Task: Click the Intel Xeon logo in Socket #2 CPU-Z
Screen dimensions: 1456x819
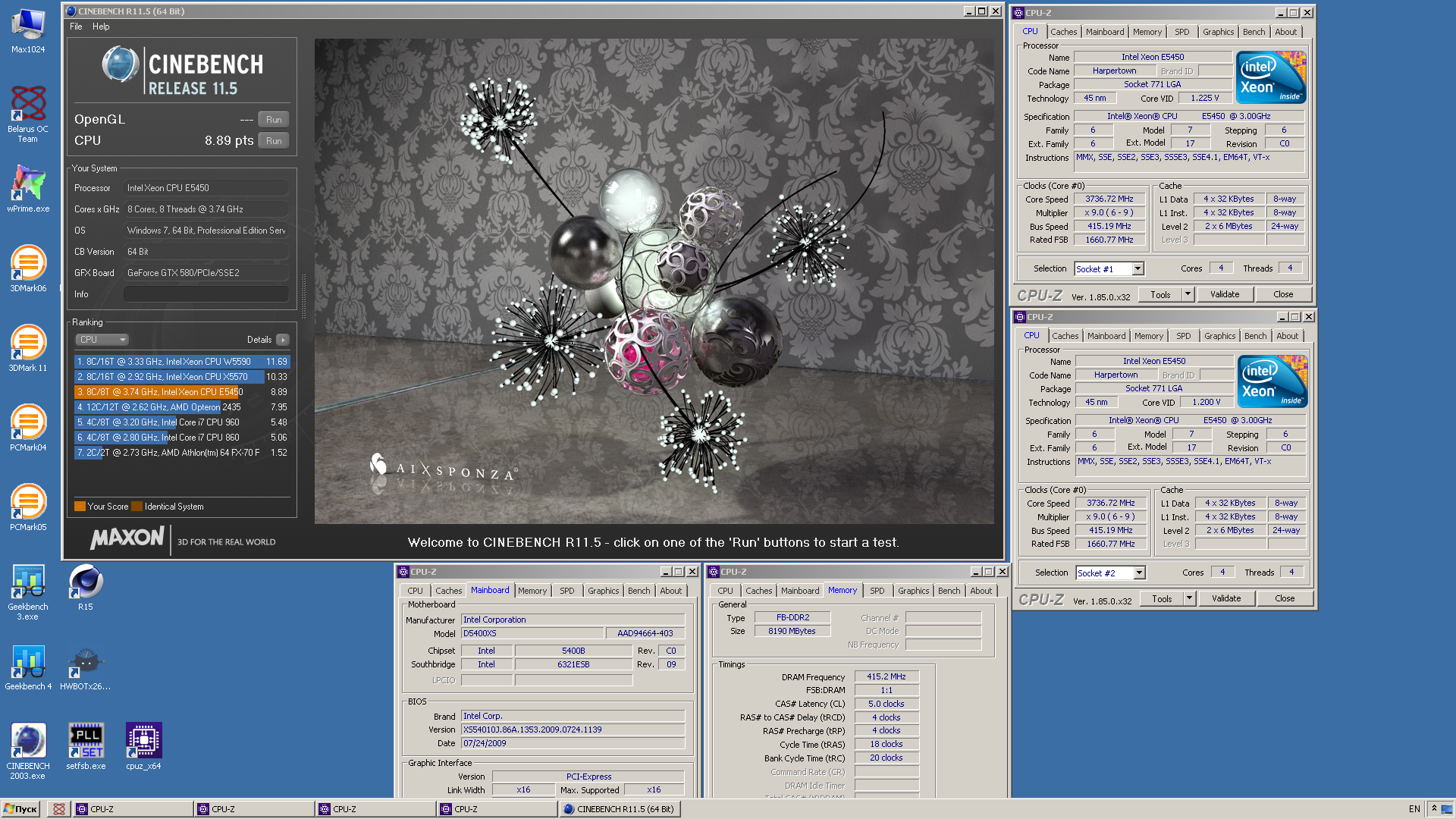Action: [x=1272, y=382]
